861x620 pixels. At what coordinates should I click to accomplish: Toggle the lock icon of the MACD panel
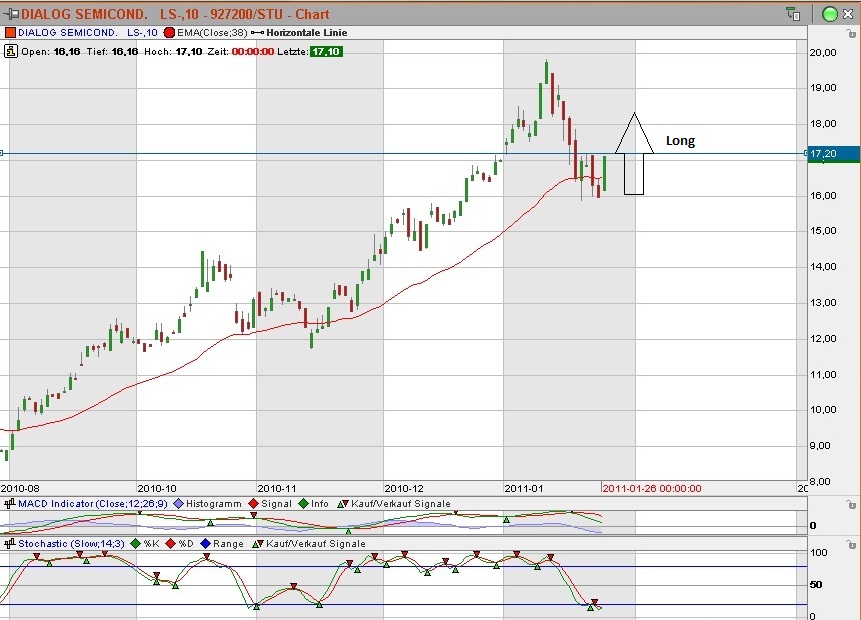[851, 504]
